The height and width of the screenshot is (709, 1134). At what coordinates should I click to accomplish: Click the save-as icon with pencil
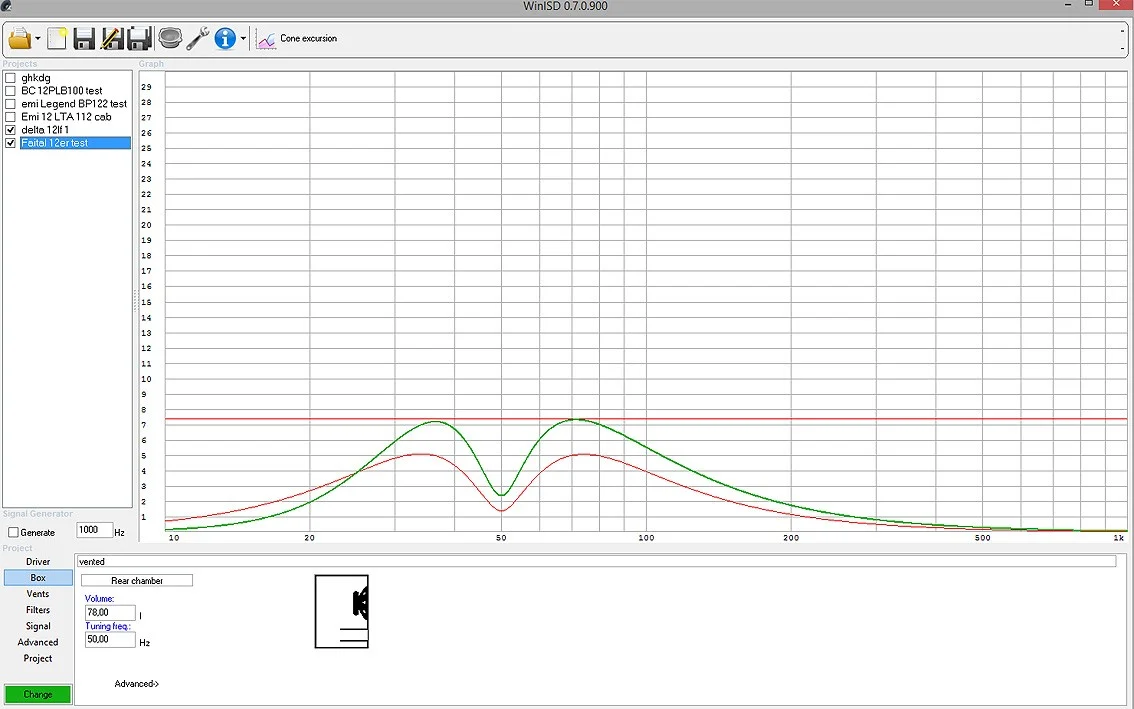[x=111, y=39]
